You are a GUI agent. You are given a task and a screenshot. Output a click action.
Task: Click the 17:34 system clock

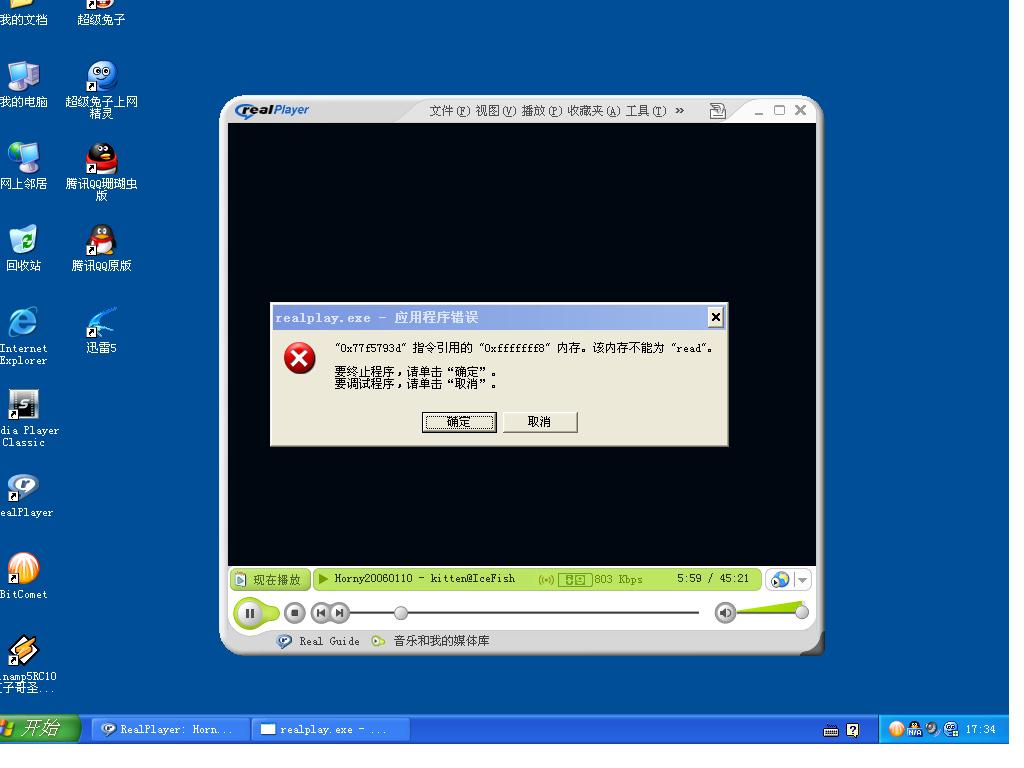[980, 729]
